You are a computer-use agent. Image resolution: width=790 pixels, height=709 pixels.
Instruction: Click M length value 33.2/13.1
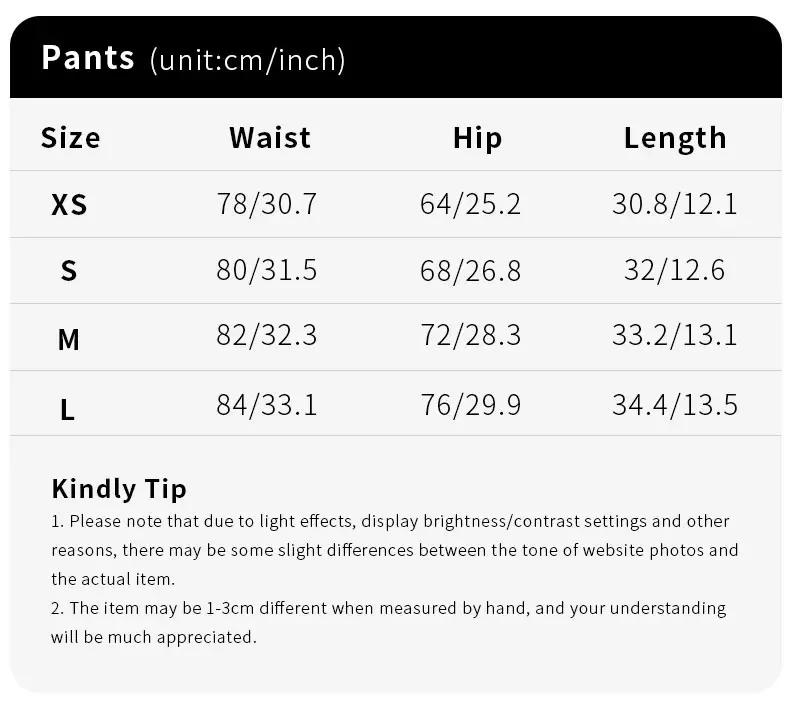pyautogui.click(x=675, y=335)
